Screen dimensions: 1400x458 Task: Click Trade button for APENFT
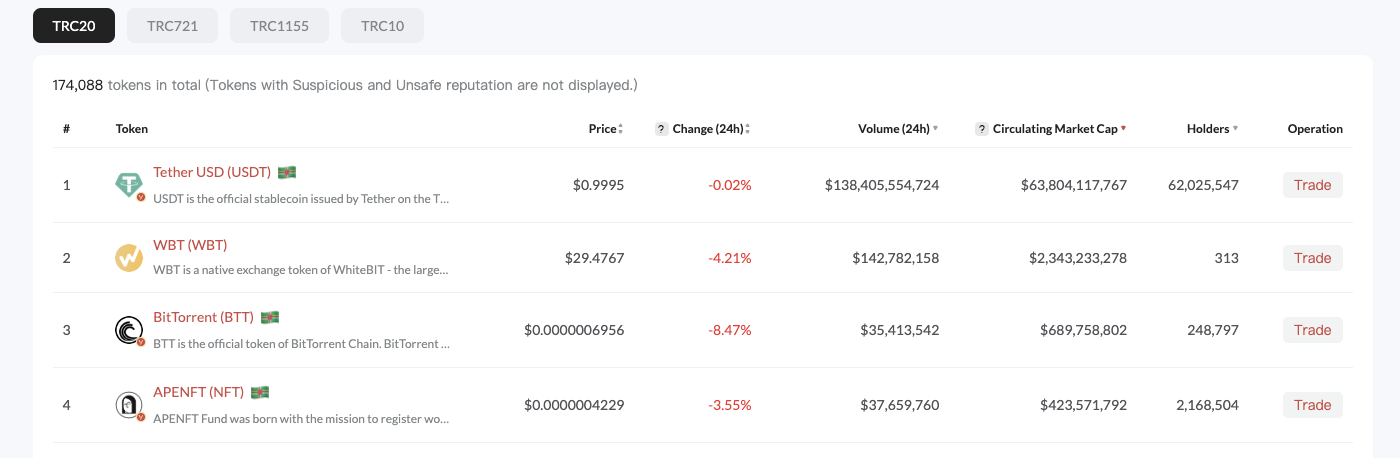[1313, 405]
